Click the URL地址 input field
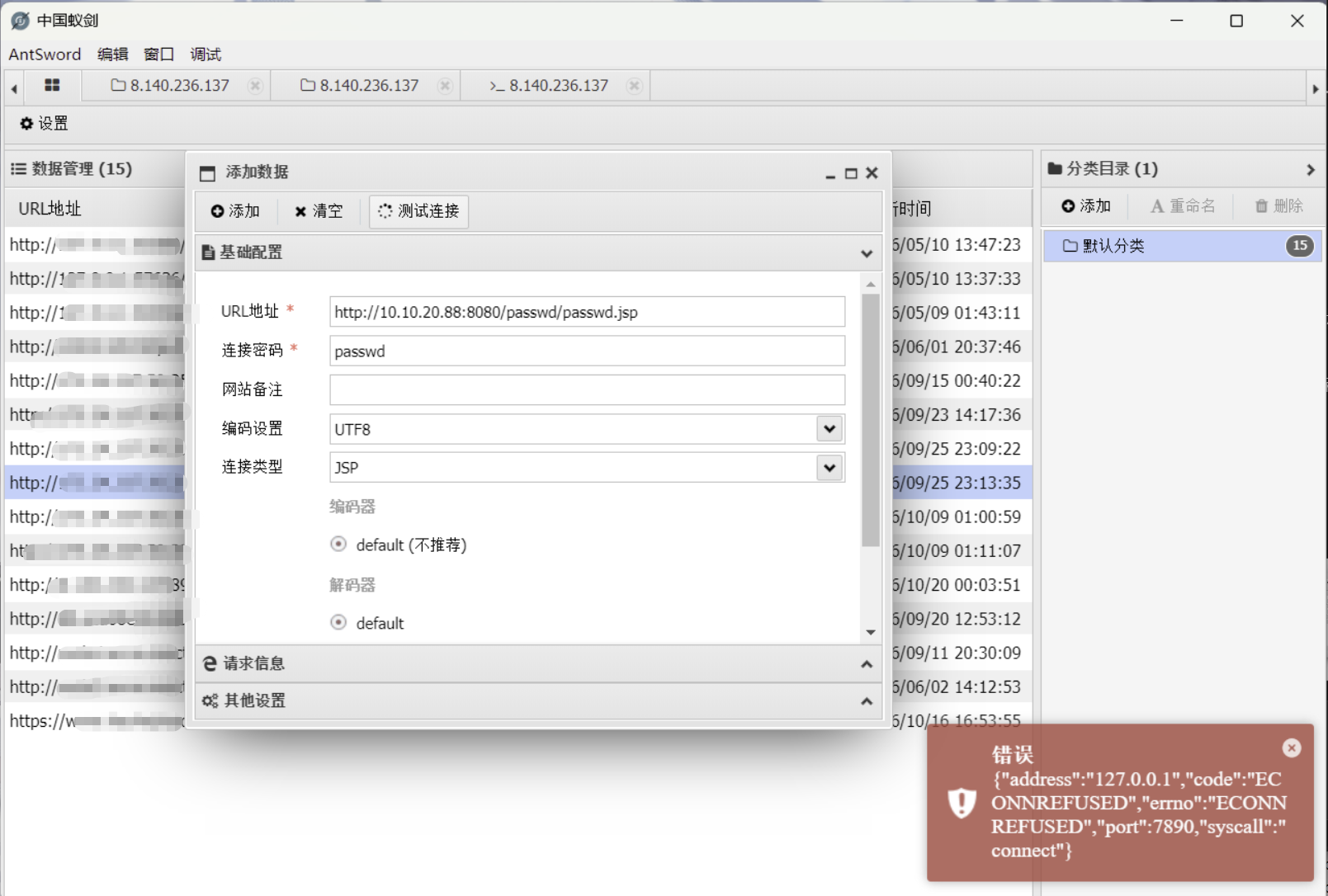Image resolution: width=1328 pixels, height=896 pixels. pyautogui.click(x=587, y=312)
